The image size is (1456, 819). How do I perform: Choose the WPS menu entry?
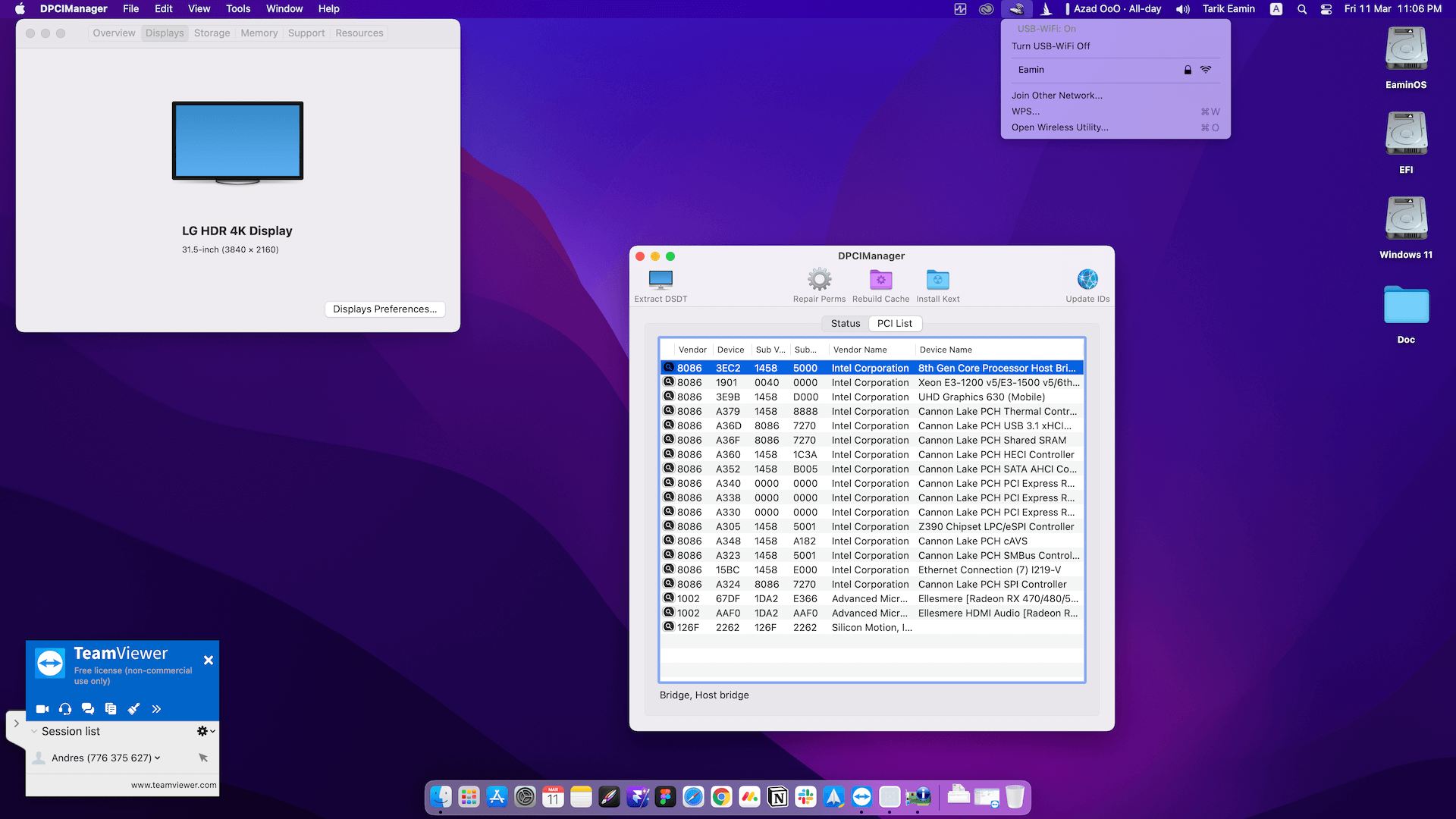pos(1116,111)
